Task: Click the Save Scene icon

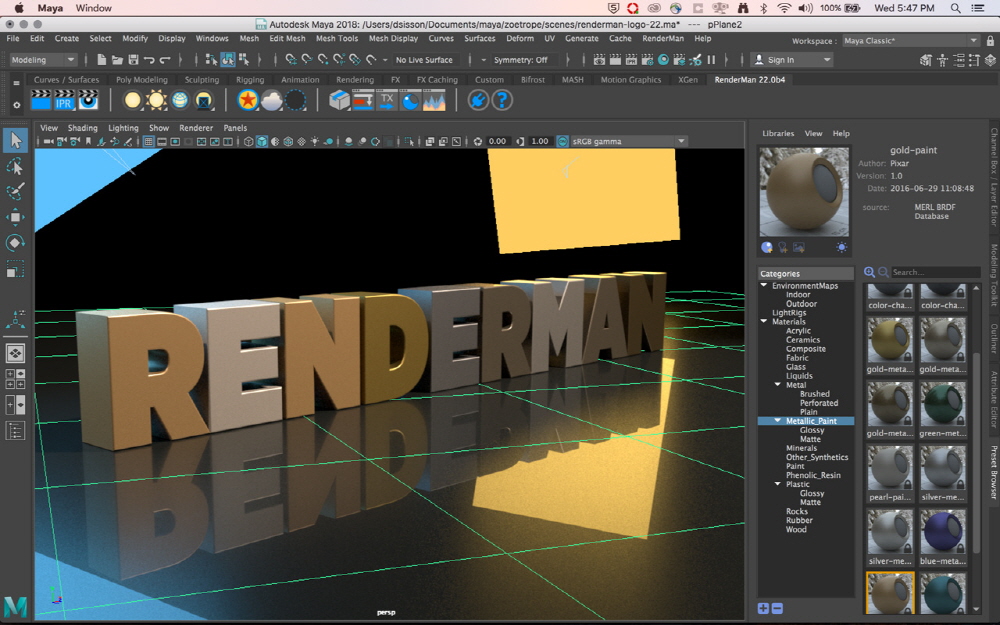Action: tap(133, 60)
